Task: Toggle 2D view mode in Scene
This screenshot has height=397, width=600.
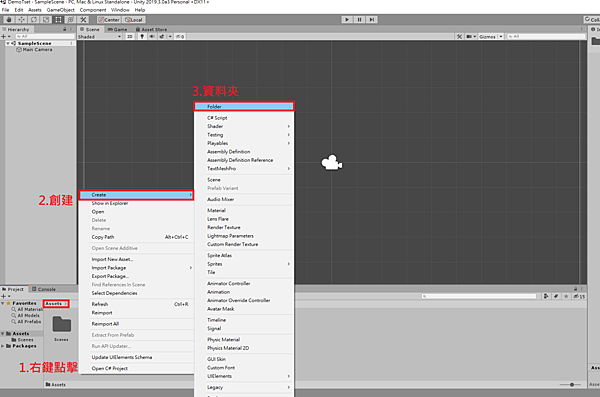Action: pos(130,36)
